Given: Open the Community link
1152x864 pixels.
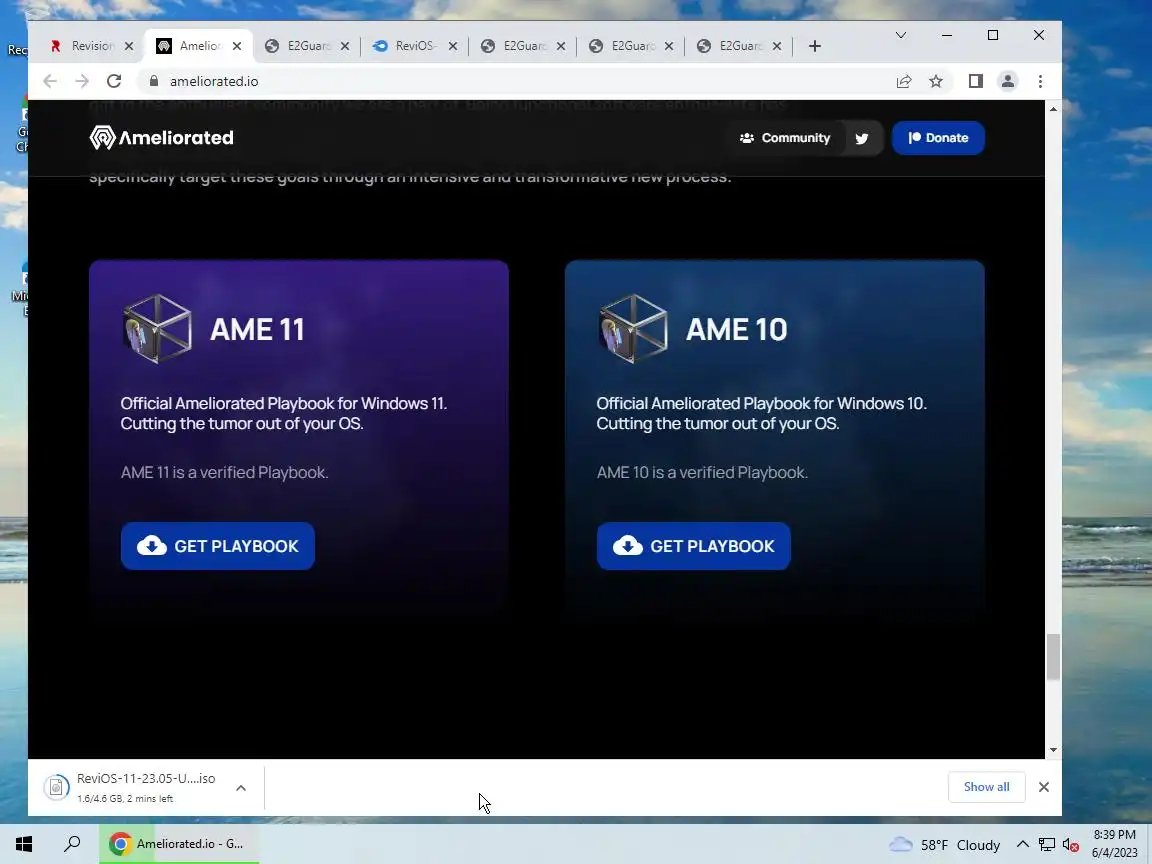Looking at the screenshot, I should (x=785, y=138).
